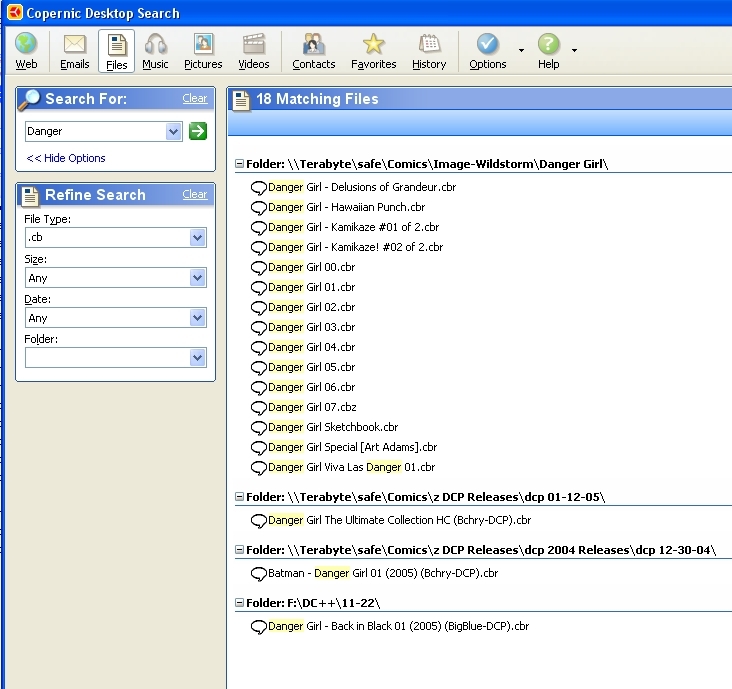Click comic icon beside Danger Girl Sketchbook.cbr
This screenshot has height=689, width=732.
click(x=259, y=428)
